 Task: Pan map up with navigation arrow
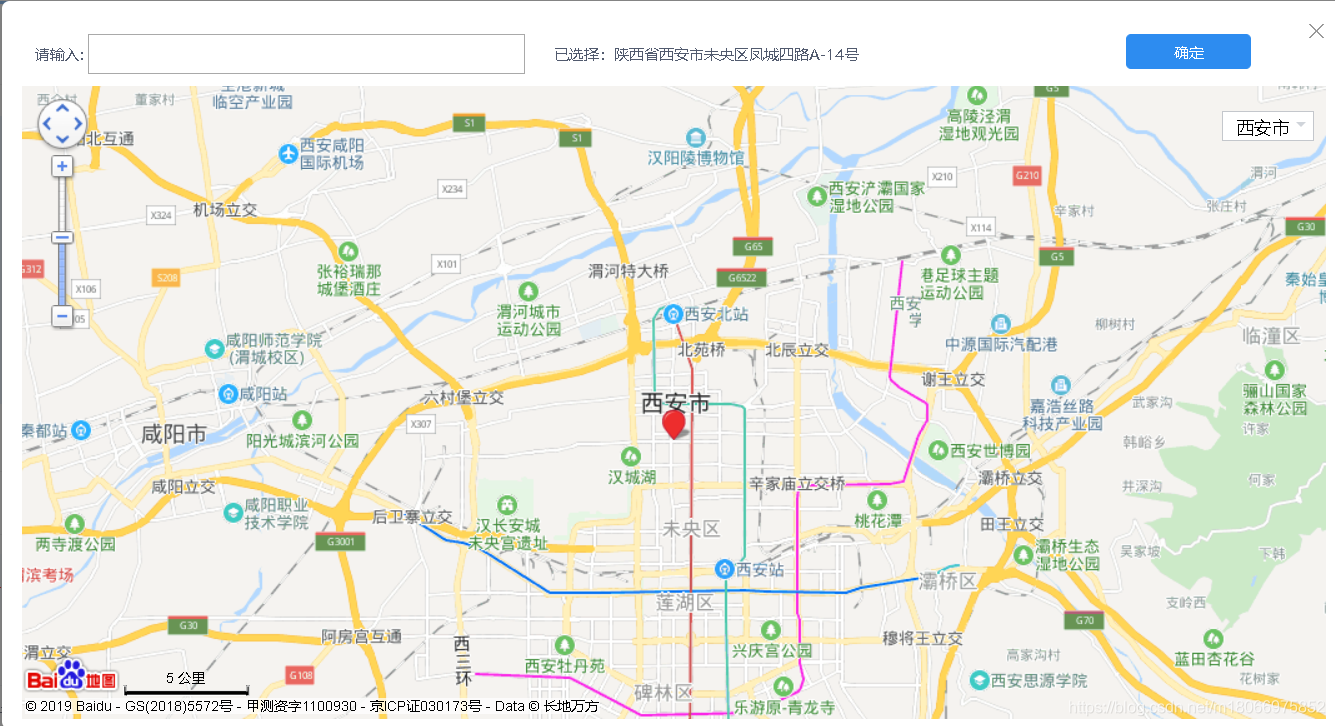coord(62,107)
